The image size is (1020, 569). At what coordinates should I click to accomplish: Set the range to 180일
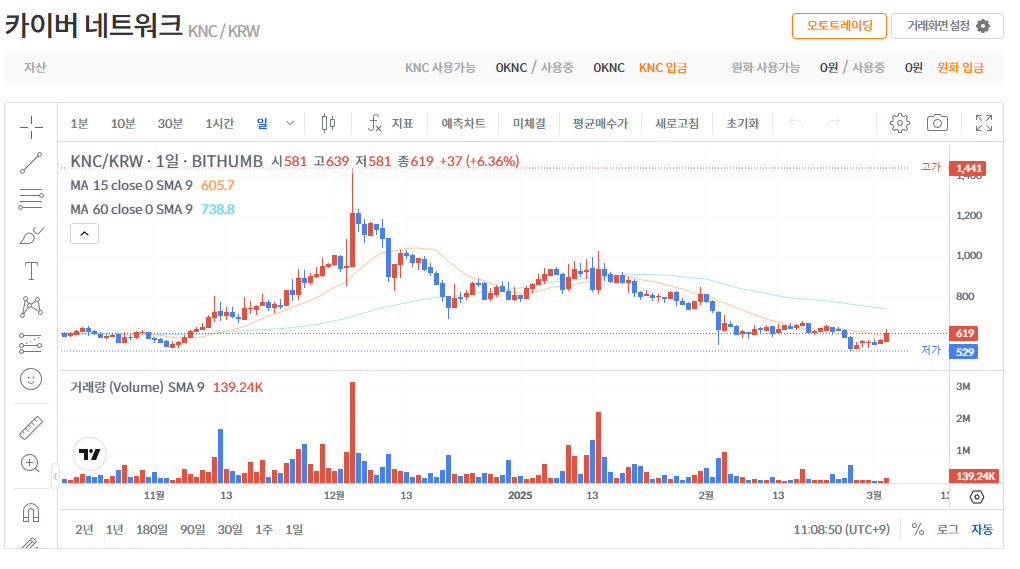point(152,529)
